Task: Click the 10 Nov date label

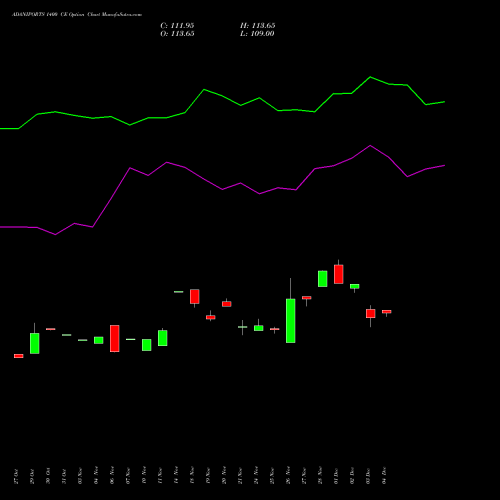Action: 144,476
